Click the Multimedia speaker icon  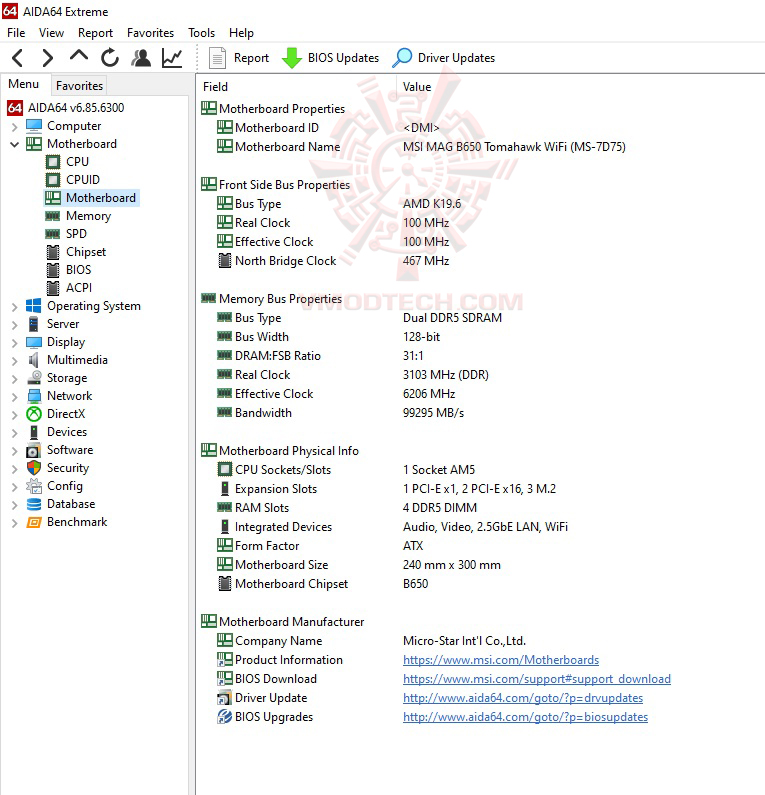pyautogui.click(x=33, y=360)
